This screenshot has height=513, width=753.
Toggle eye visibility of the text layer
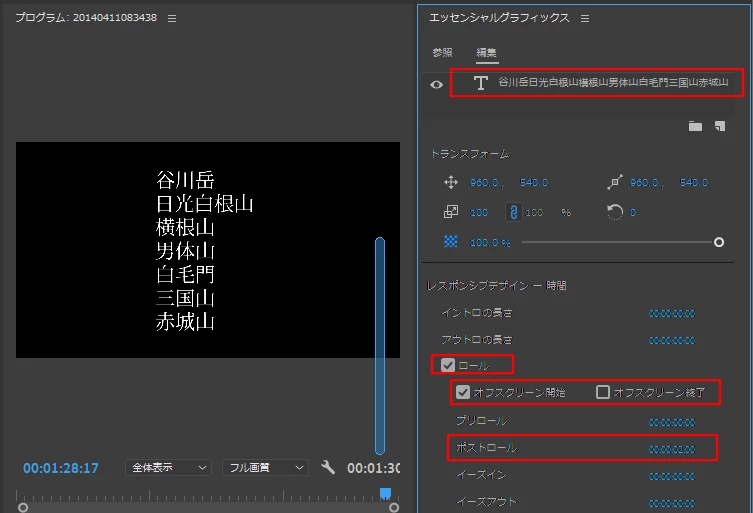[437, 85]
